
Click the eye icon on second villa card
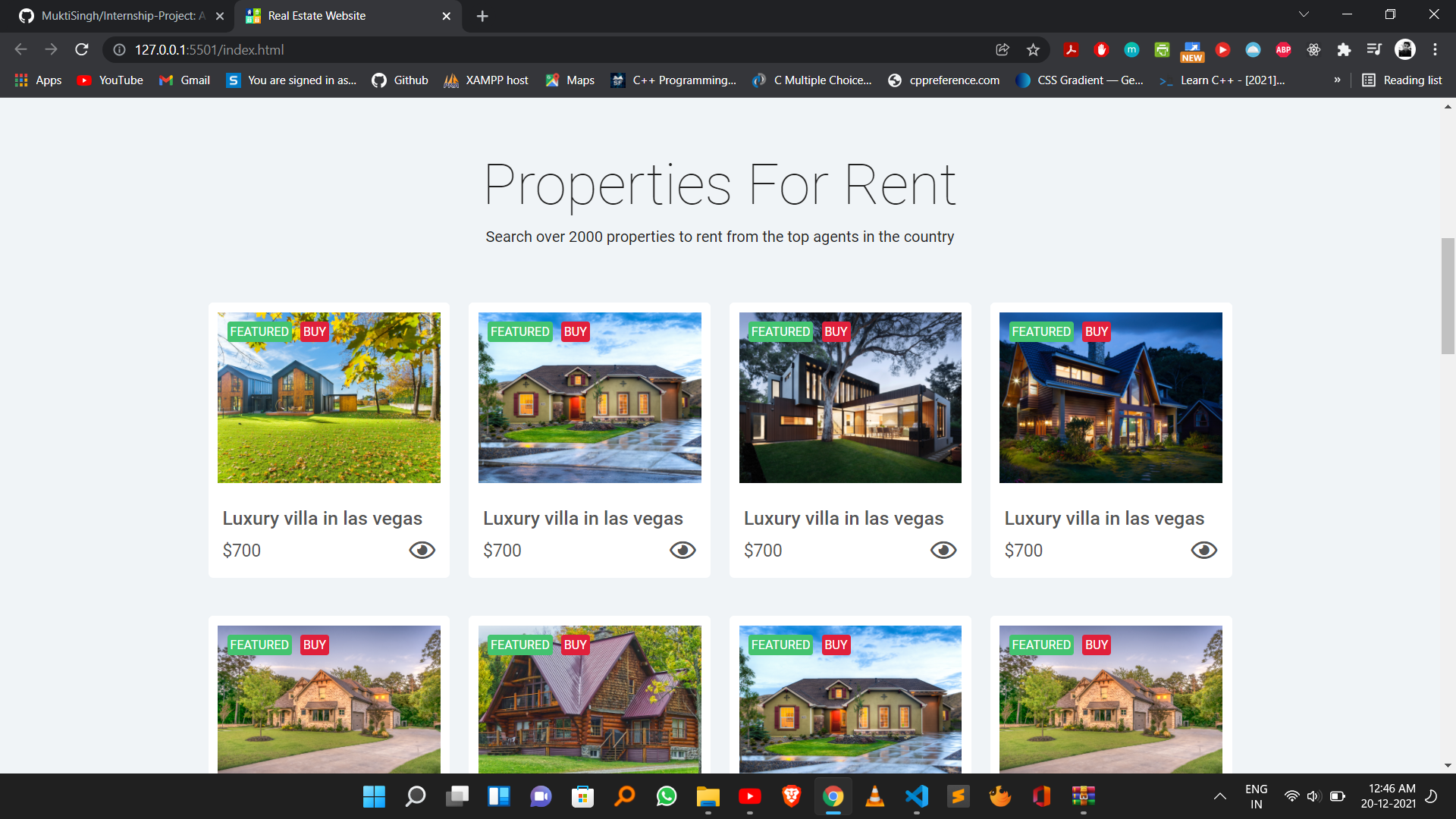(x=682, y=550)
